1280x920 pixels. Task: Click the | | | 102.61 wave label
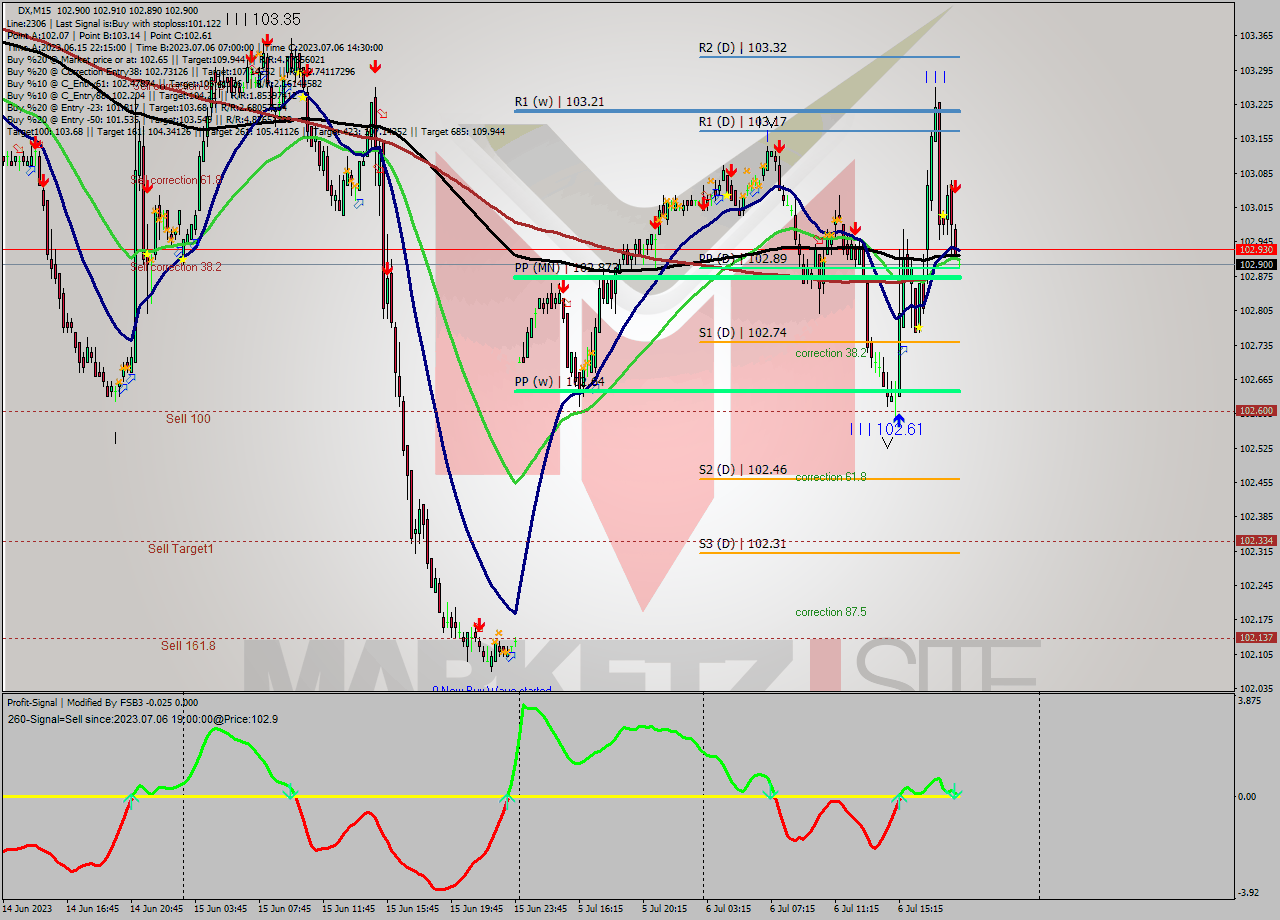pyautogui.click(x=886, y=429)
